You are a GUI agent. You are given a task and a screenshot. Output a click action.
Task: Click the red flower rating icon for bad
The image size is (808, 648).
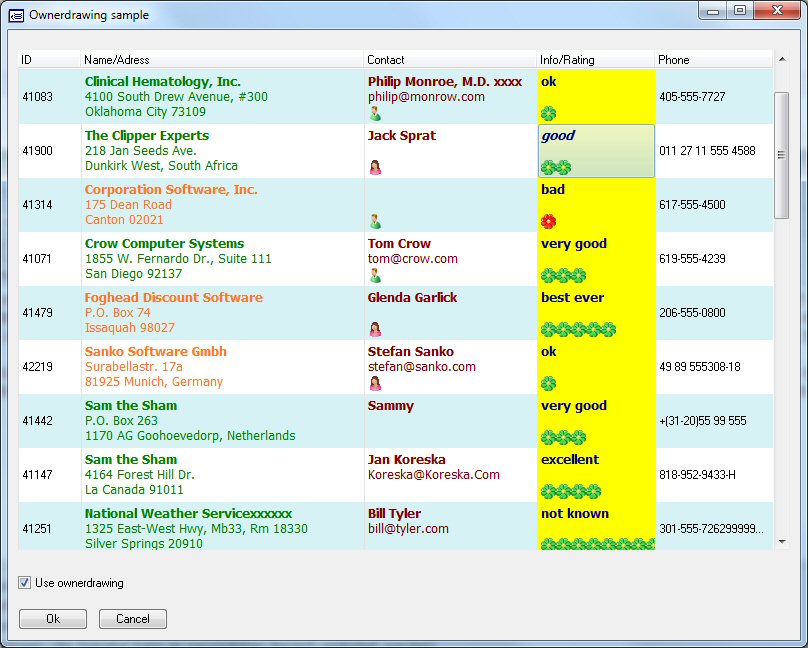point(548,221)
